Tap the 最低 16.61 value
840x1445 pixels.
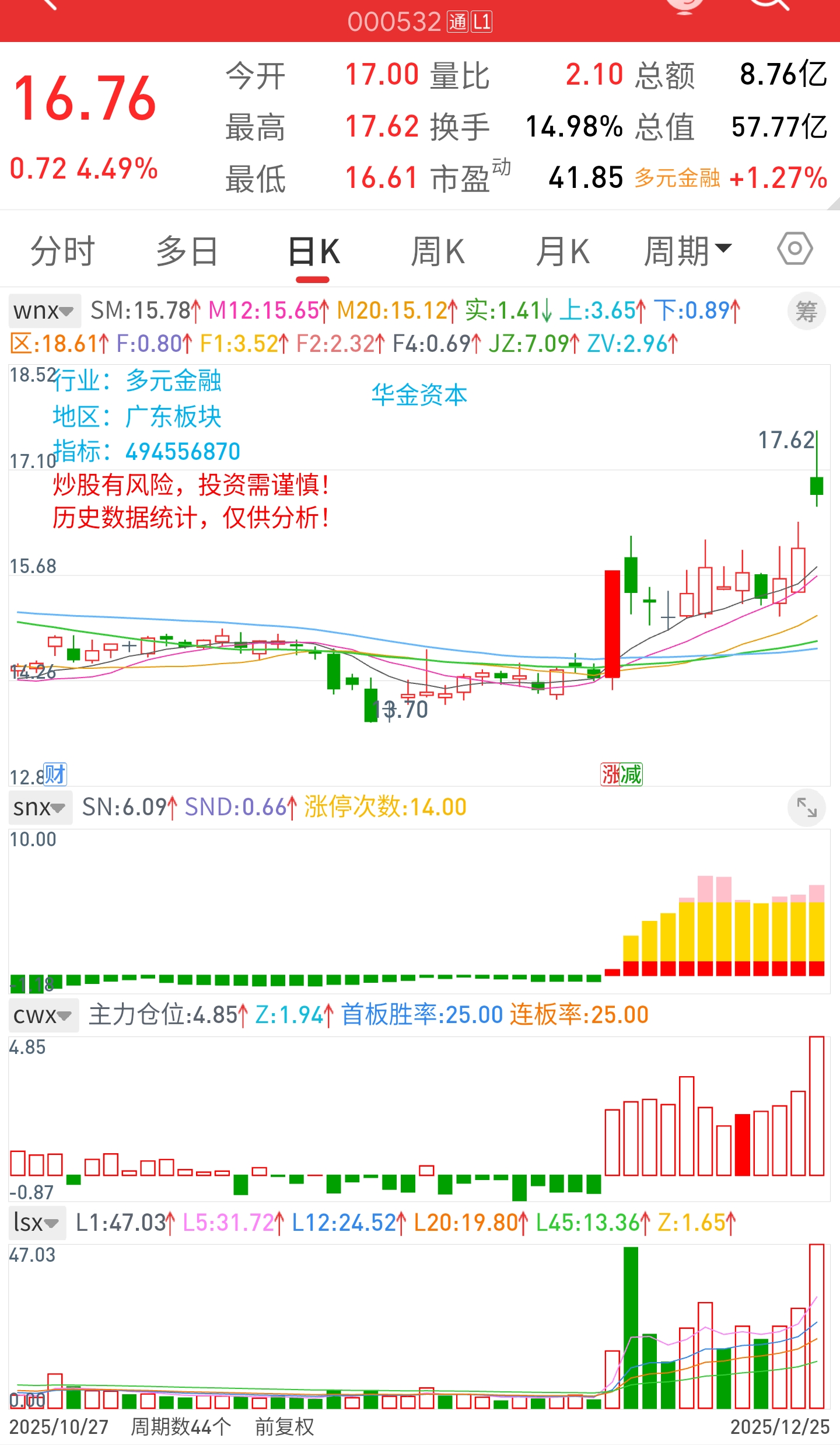tap(382, 177)
